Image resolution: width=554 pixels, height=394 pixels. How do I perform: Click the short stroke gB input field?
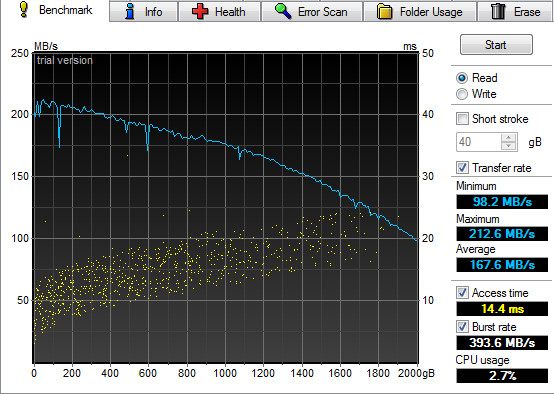478,142
